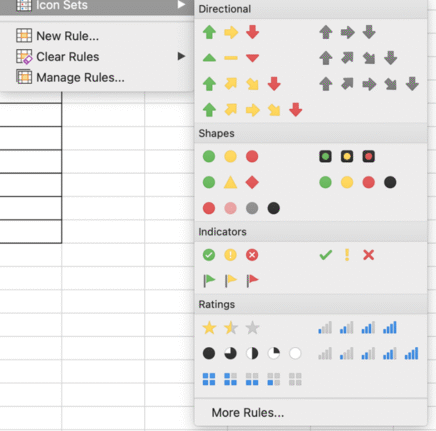The width and height of the screenshot is (436, 431).
Task: Select the 3 flags indicator set
Action: 231,281
